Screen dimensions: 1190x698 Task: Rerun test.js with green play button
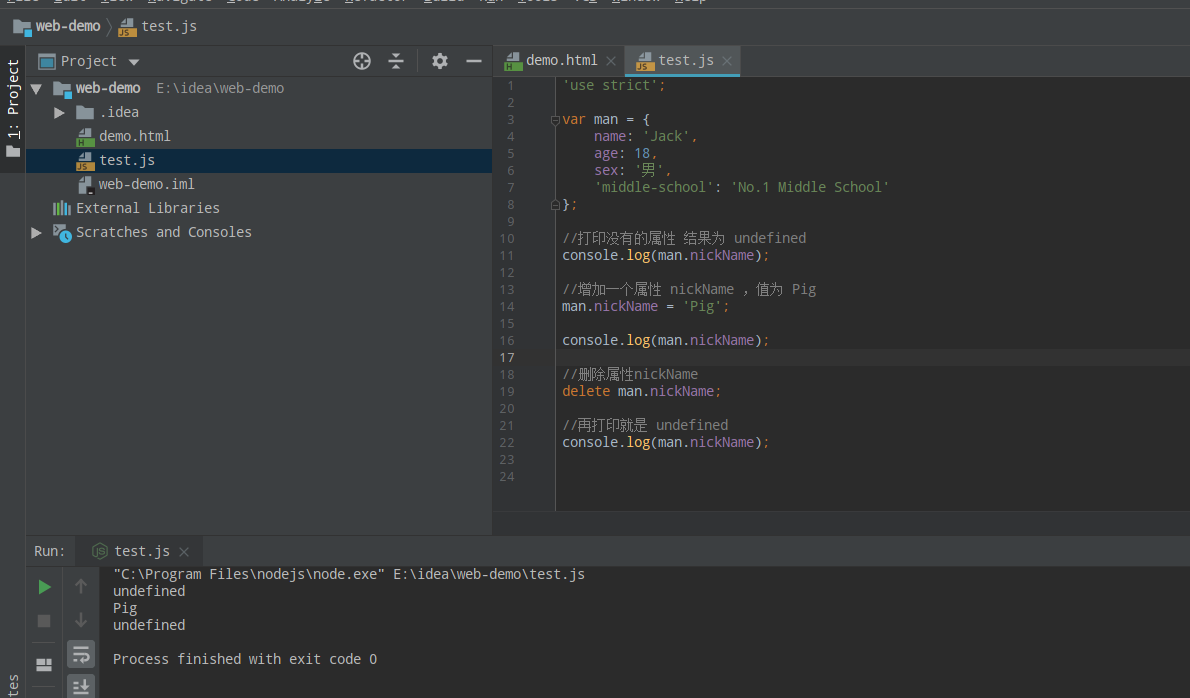(44, 586)
